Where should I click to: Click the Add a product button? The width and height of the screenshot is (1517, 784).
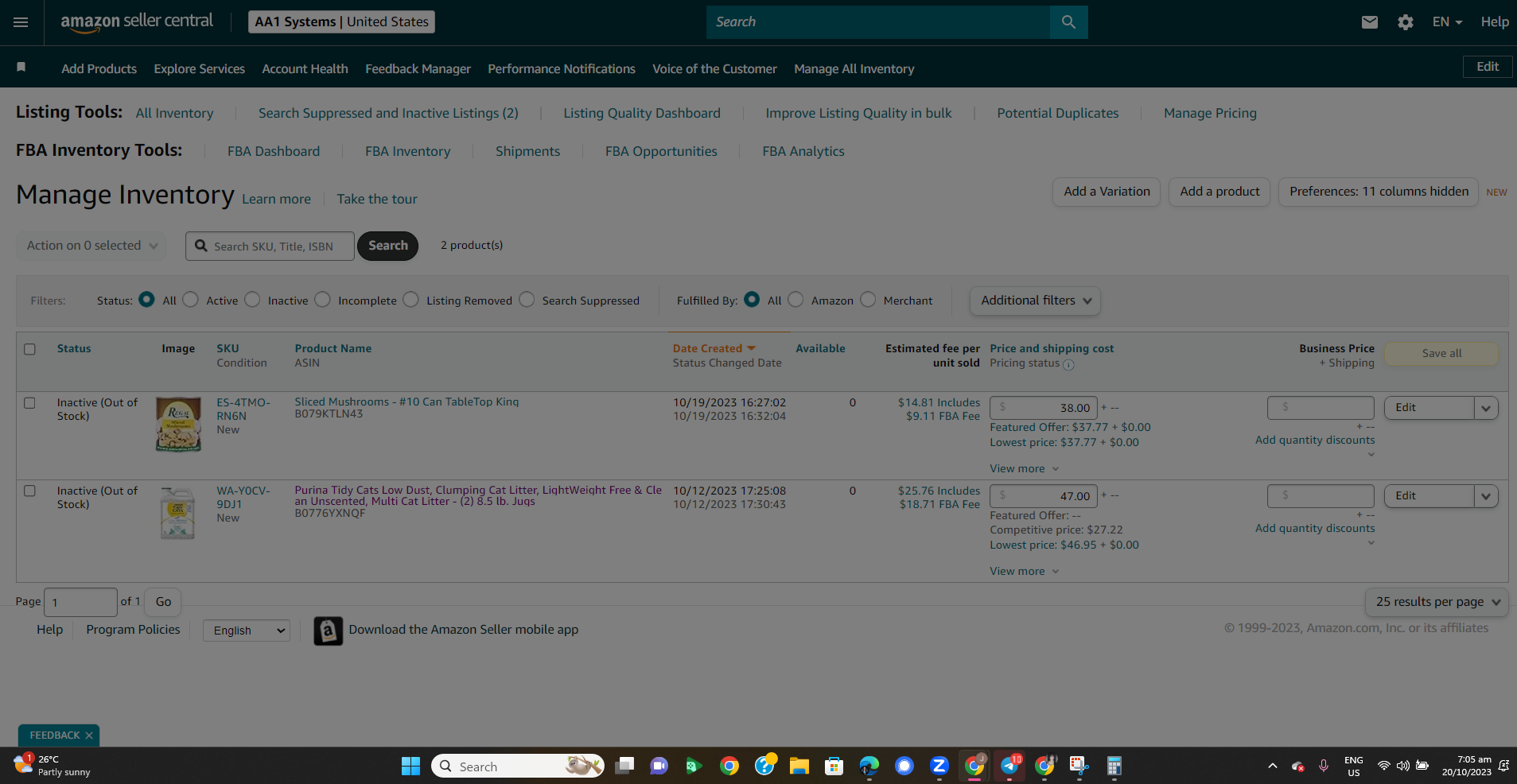tap(1219, 192)
